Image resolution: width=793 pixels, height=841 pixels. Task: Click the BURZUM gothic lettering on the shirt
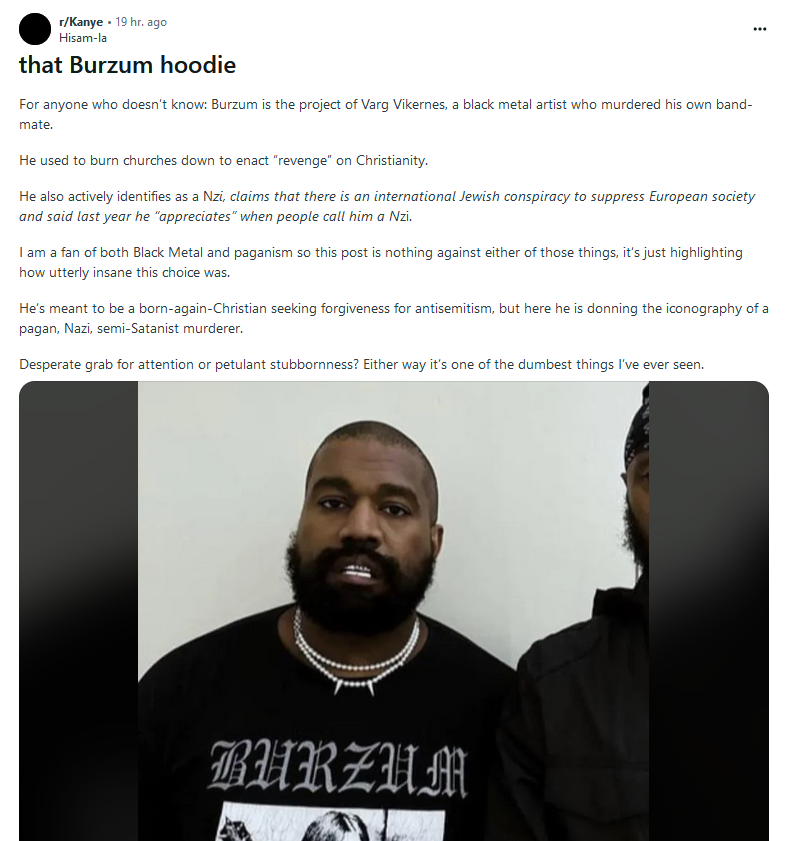[338, 768]
